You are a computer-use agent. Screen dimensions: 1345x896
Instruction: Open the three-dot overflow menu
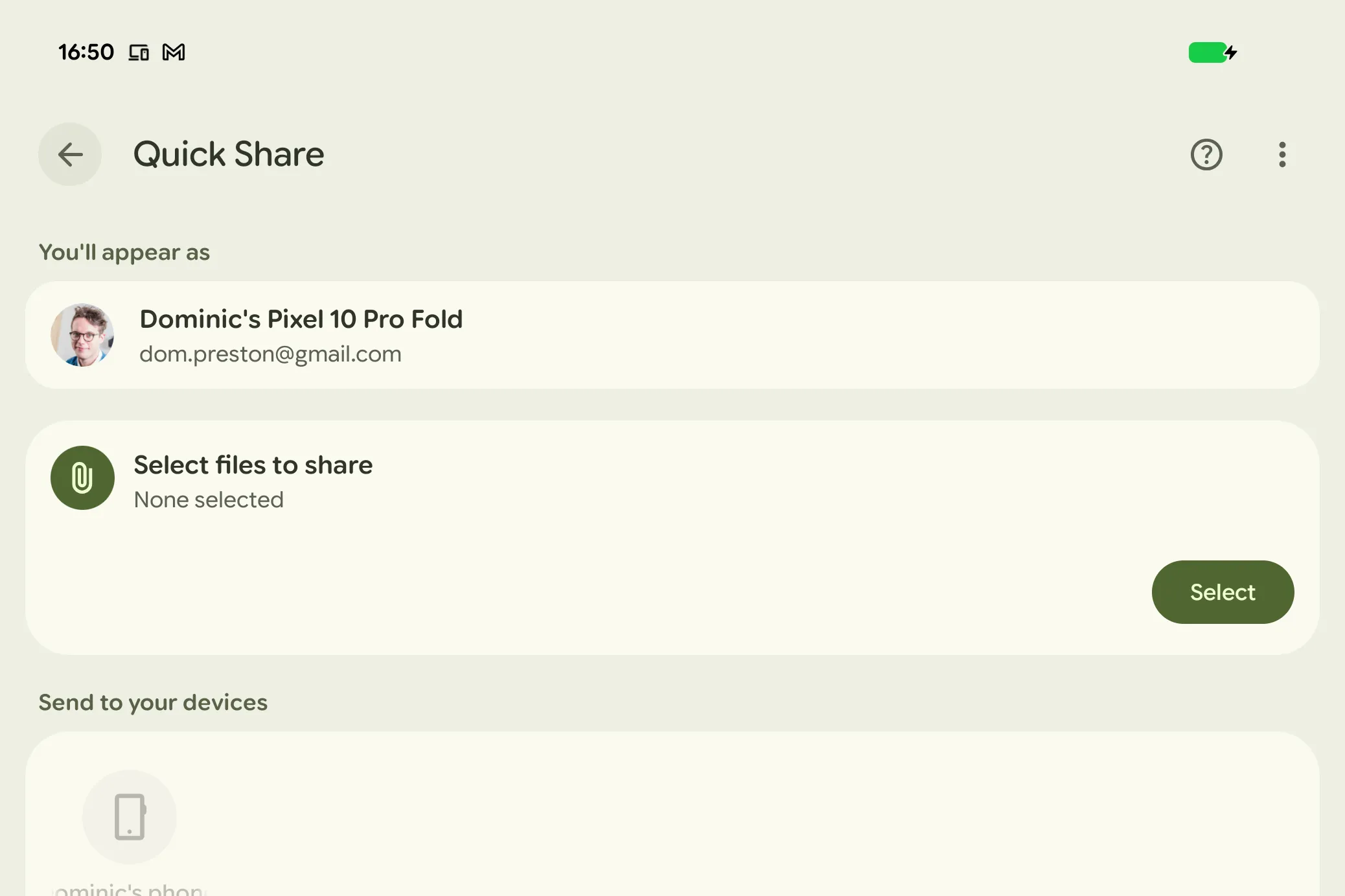(x=1282, y=155)
